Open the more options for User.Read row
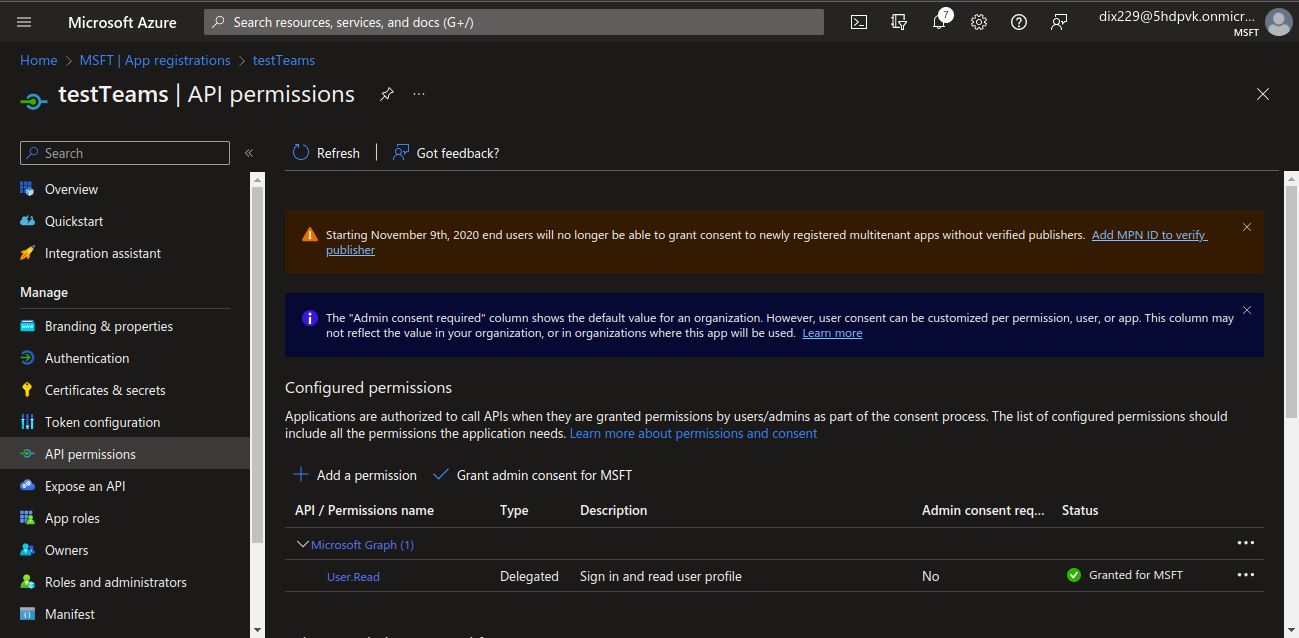The height and width of the screenshot is (638, 1299). [x=1246, y=575]
